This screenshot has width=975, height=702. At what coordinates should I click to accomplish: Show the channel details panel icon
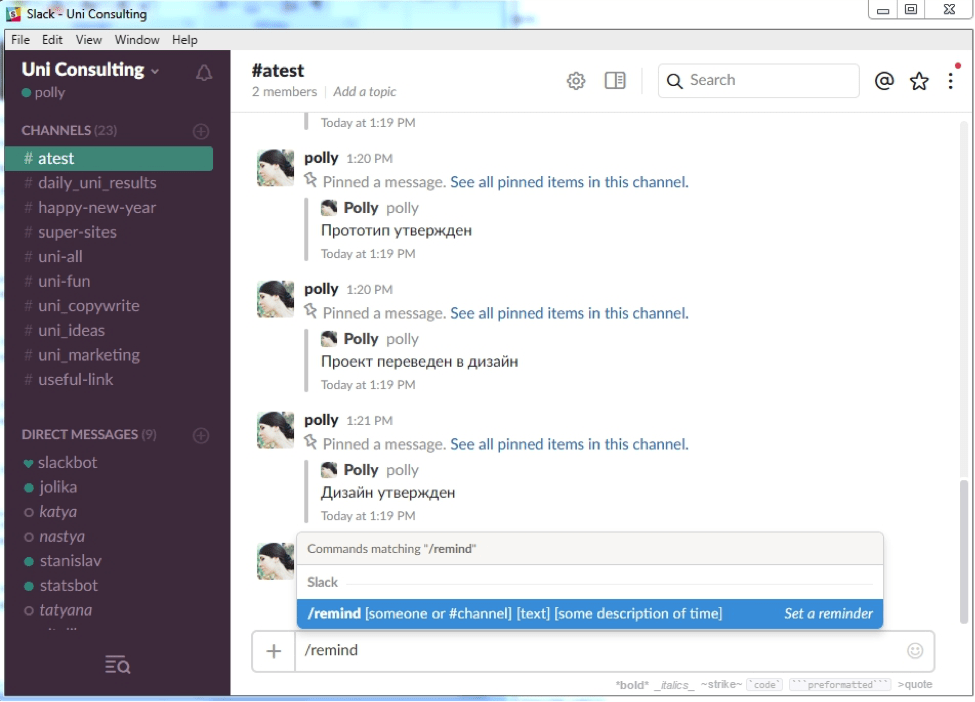[x=614, y=81]
